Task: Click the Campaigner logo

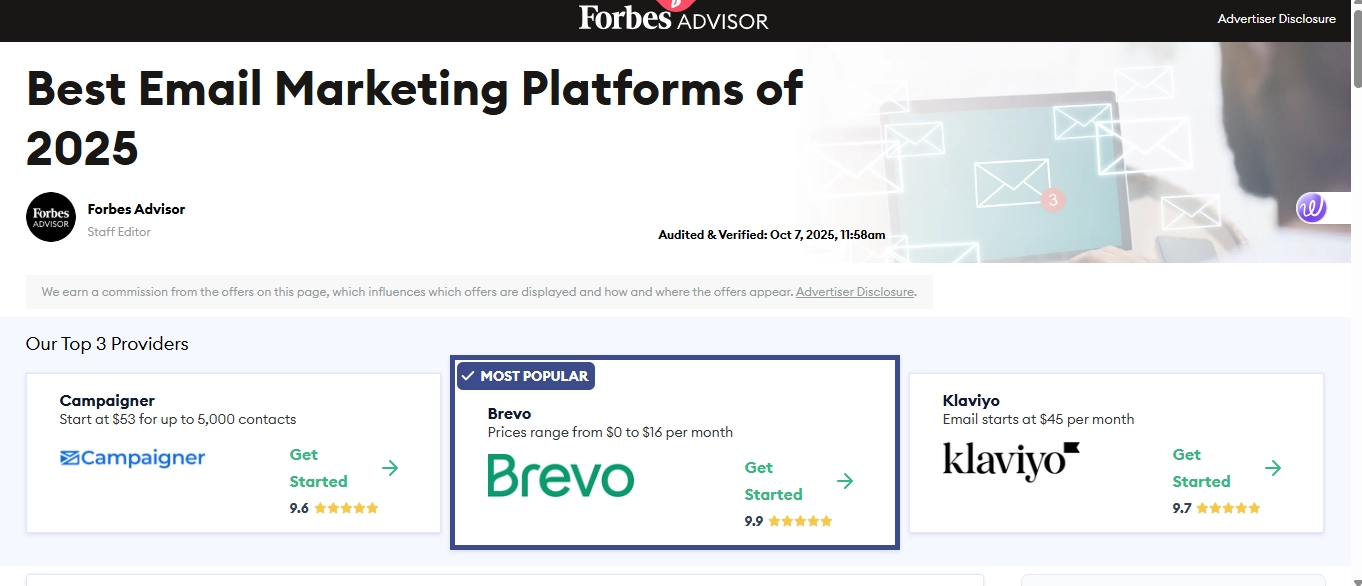Action: coord(132,458)
